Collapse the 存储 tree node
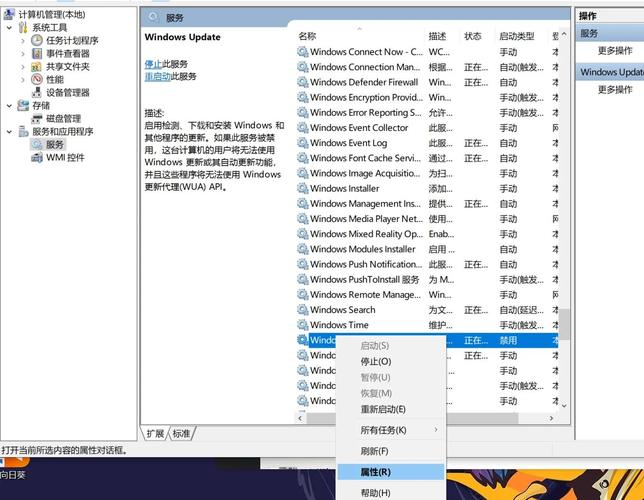 (x=9, y=106)
